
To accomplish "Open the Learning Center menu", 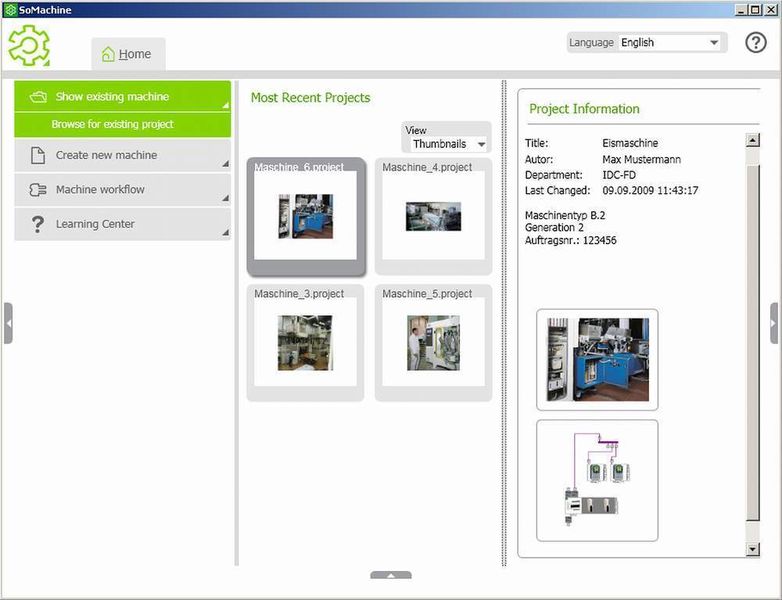I will (122, 224).
